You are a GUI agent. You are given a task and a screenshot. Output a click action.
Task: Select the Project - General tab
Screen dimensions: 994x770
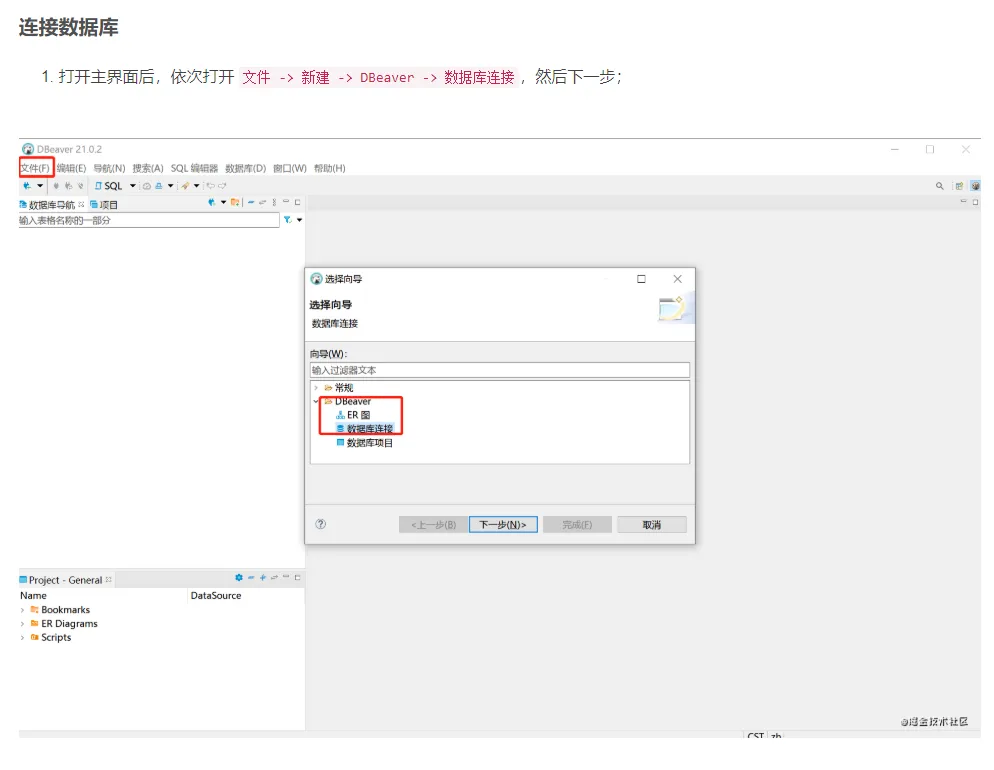(65, 580)
